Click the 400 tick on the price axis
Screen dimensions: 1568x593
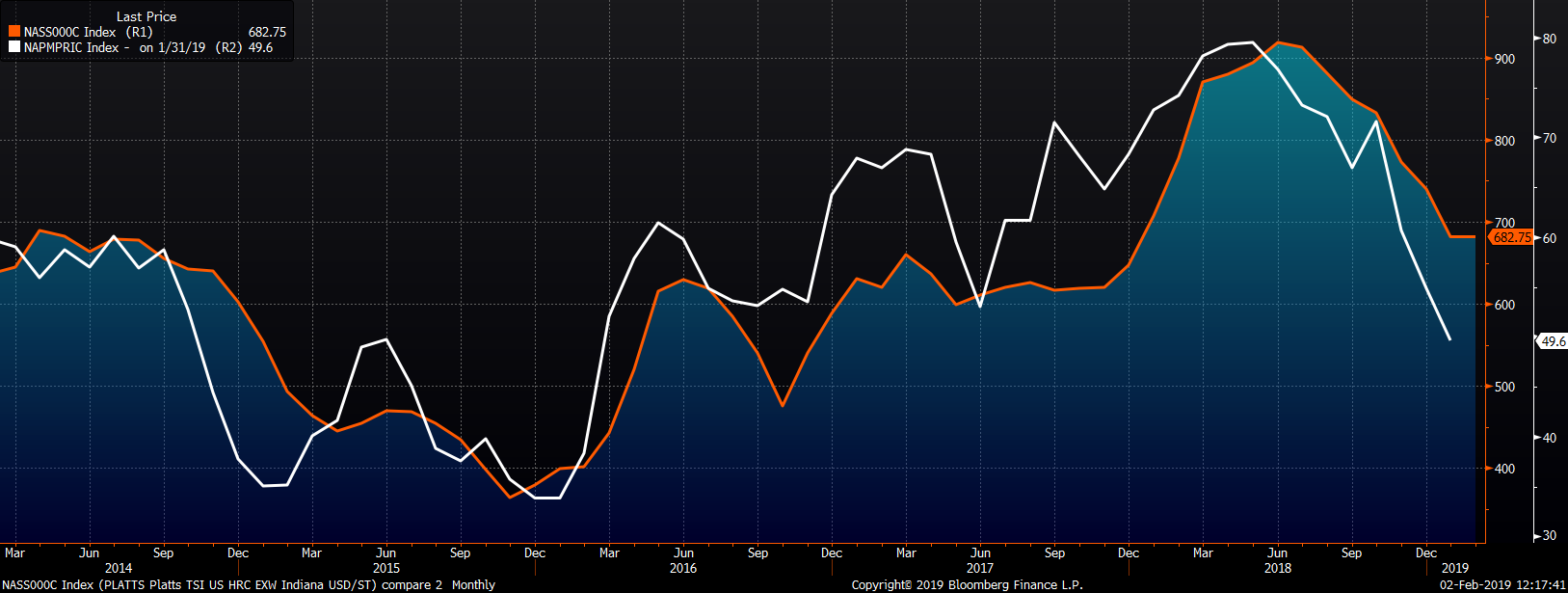(1504, 469)
